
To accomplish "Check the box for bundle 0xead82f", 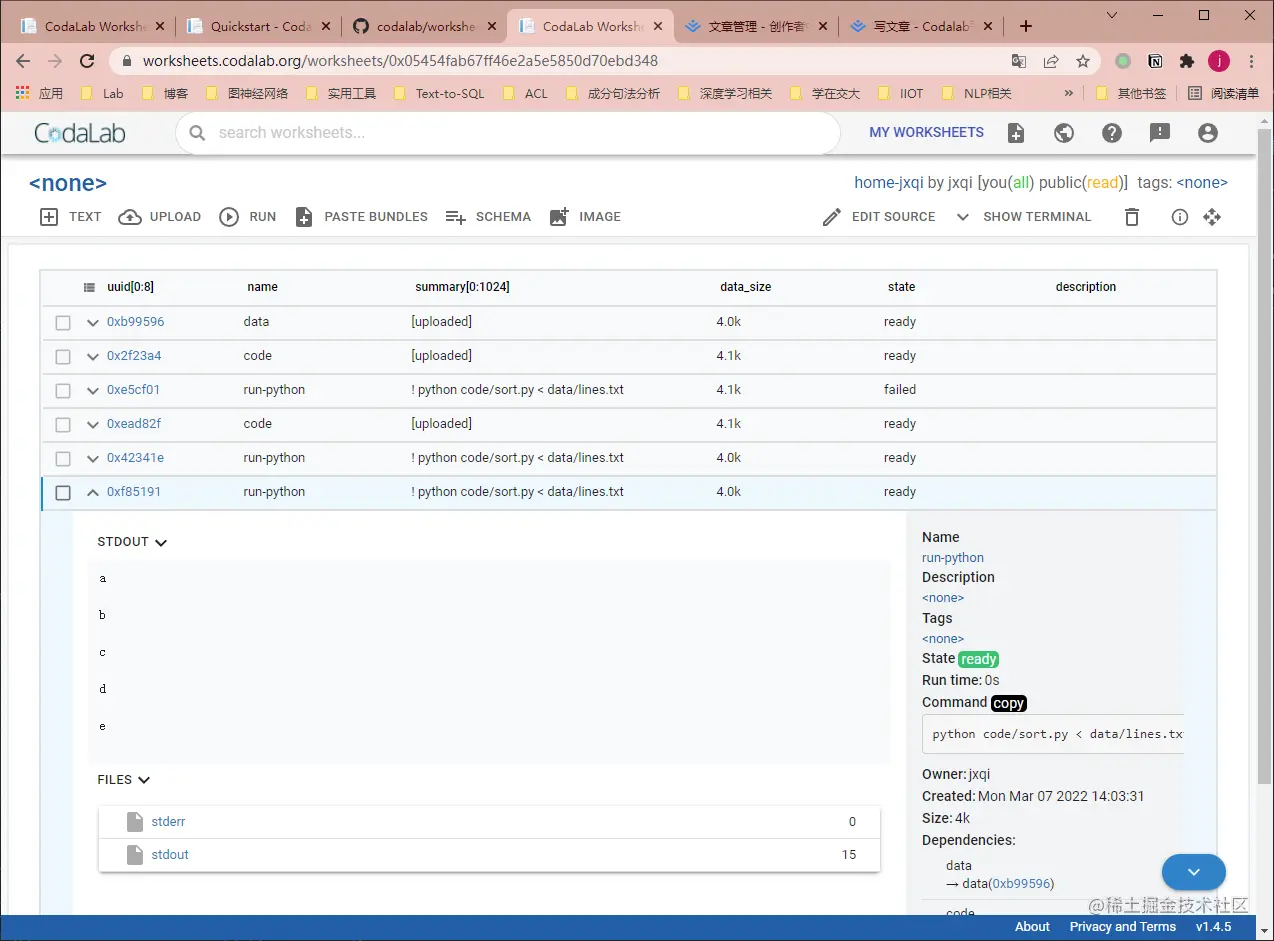I will tap(63, 425).
